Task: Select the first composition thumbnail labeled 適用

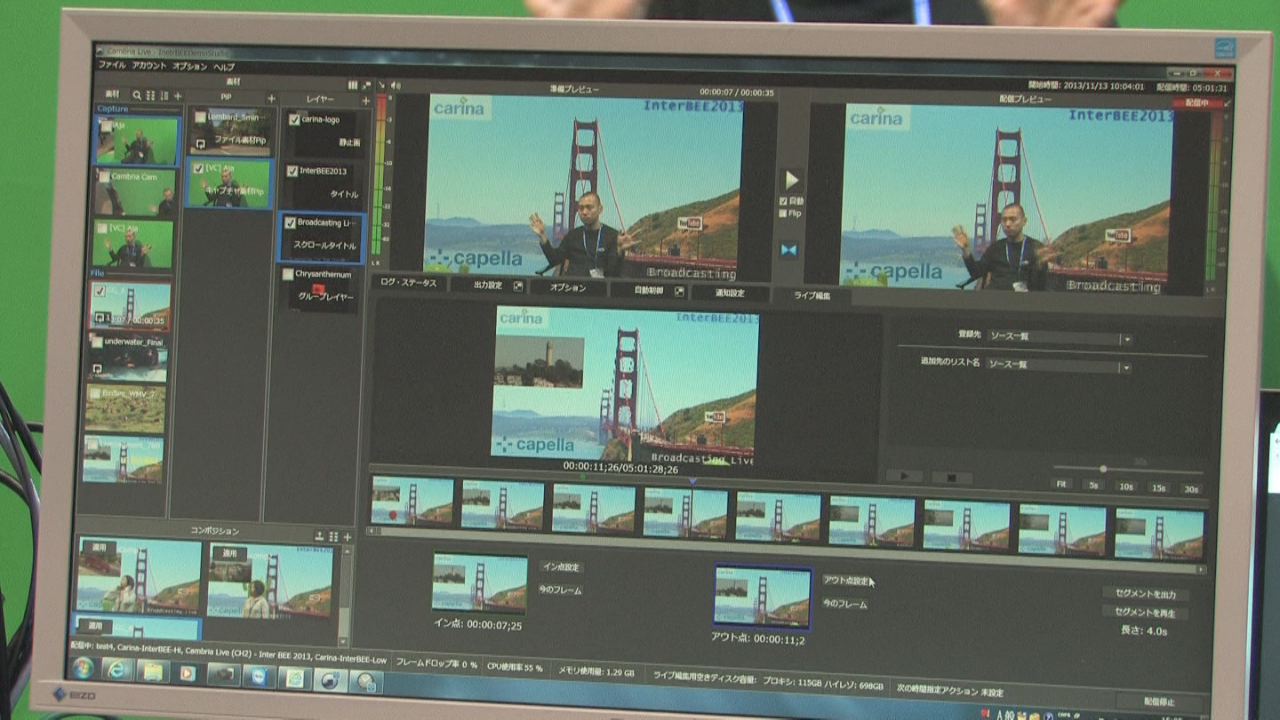Action: coord(139,576)
